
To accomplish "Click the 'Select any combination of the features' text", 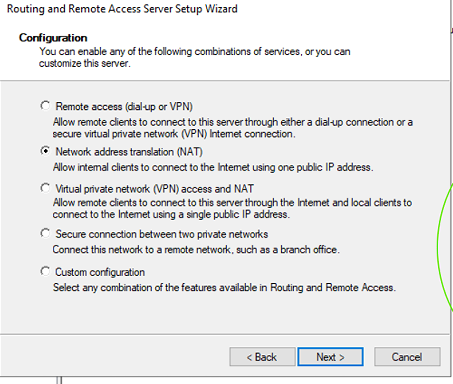I will (224, 287).
